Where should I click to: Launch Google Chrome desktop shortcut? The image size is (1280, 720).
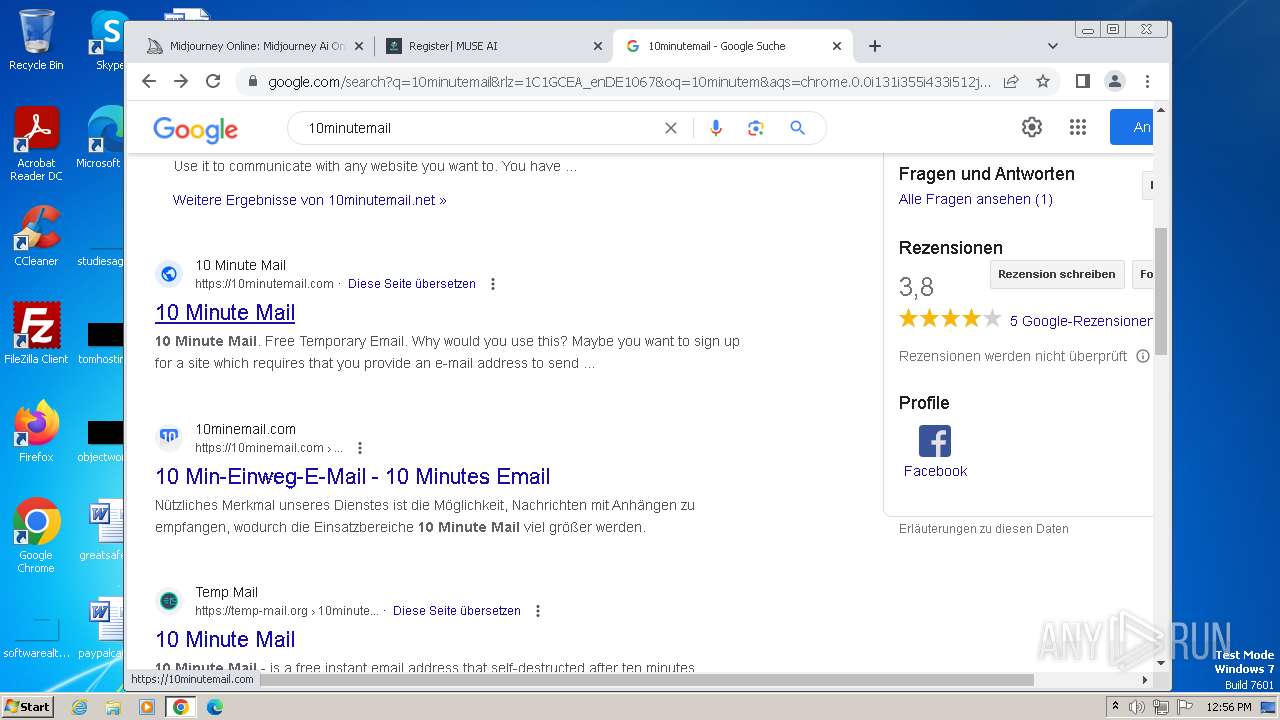pos(36,535)
